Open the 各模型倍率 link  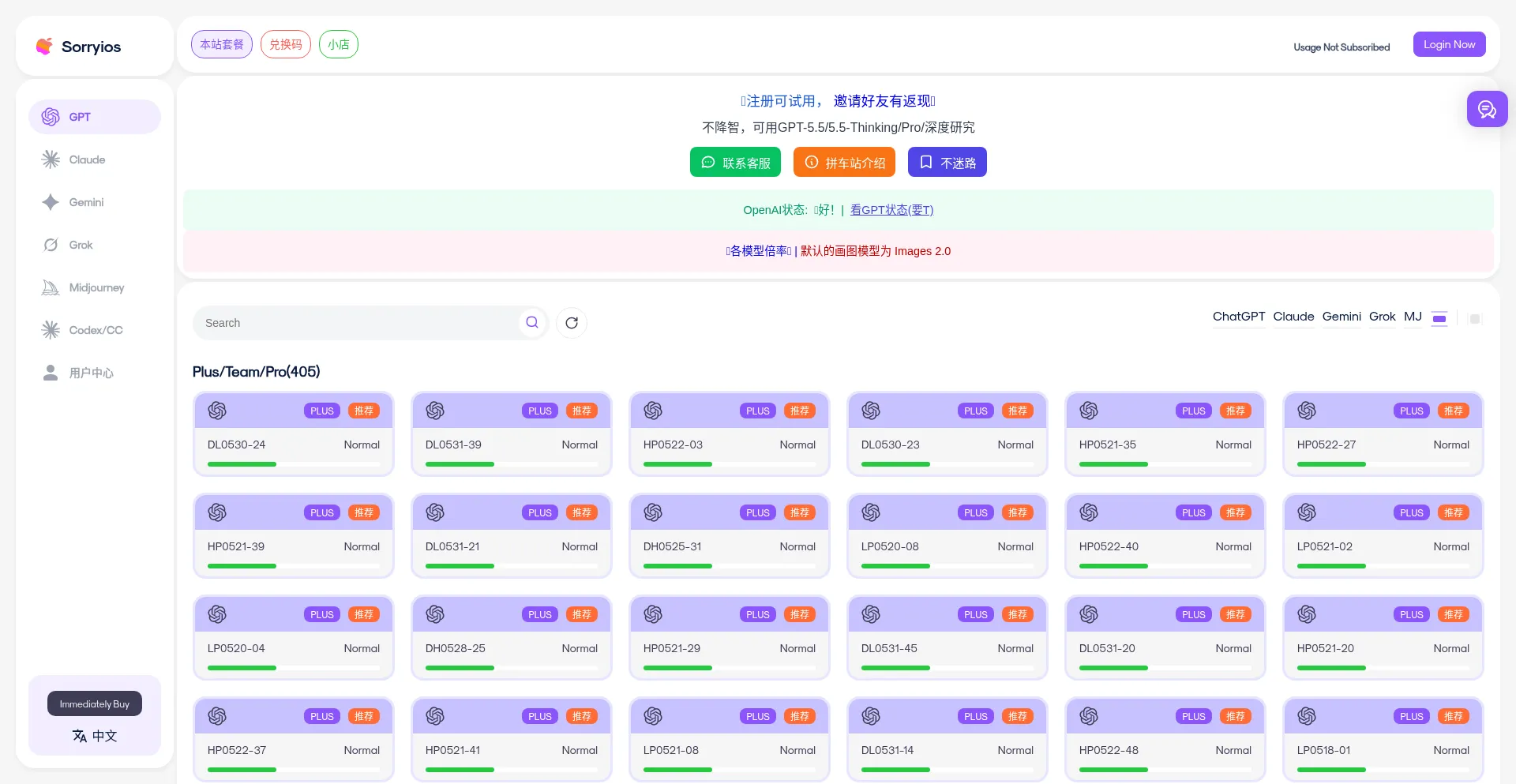tap(759, 251)
